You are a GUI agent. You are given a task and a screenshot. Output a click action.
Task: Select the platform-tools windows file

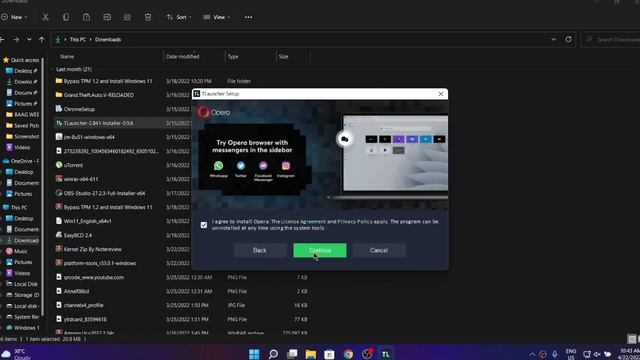coord(100,263)
